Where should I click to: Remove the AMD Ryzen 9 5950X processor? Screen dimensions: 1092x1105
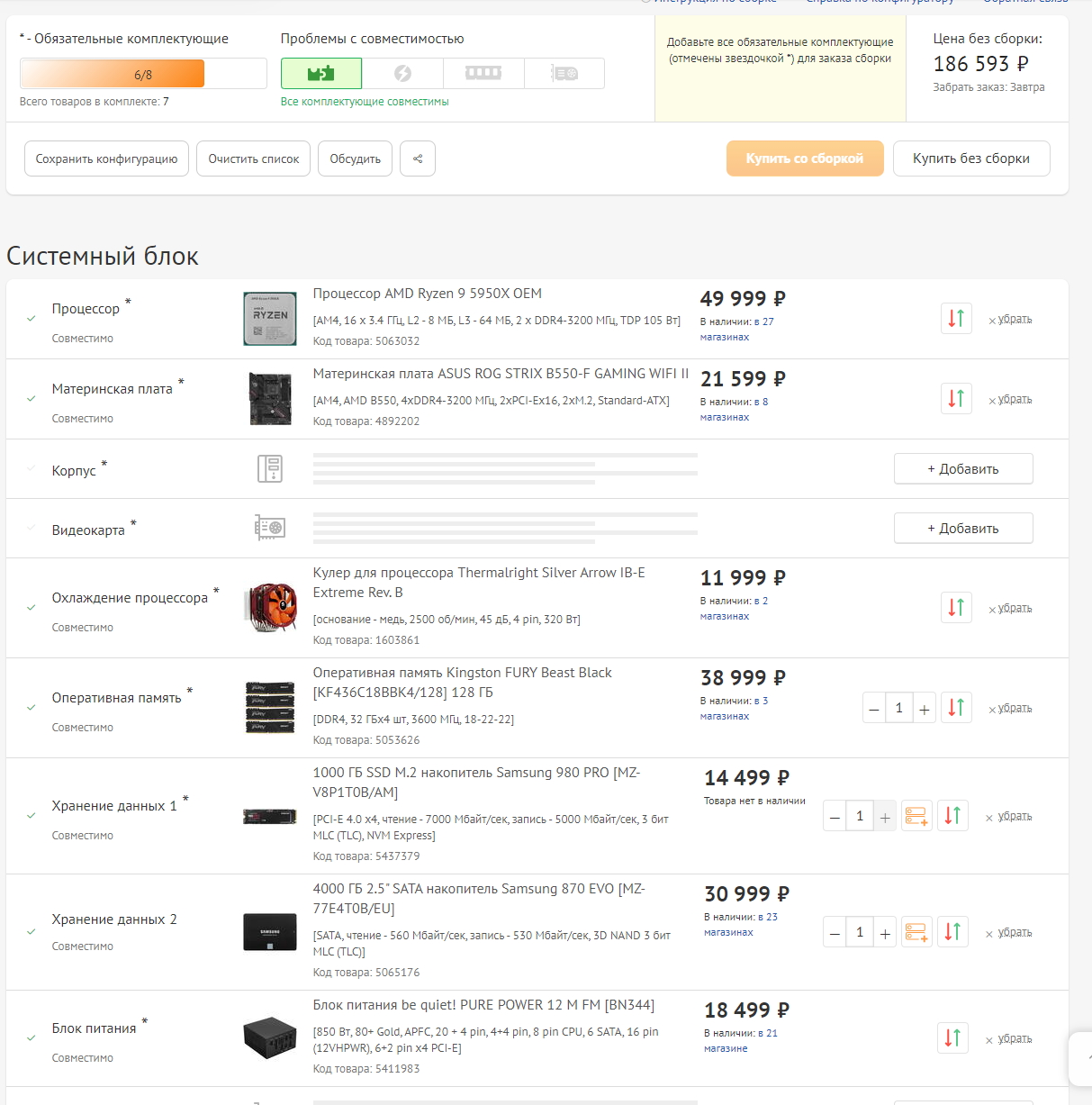click(1010, 319)
